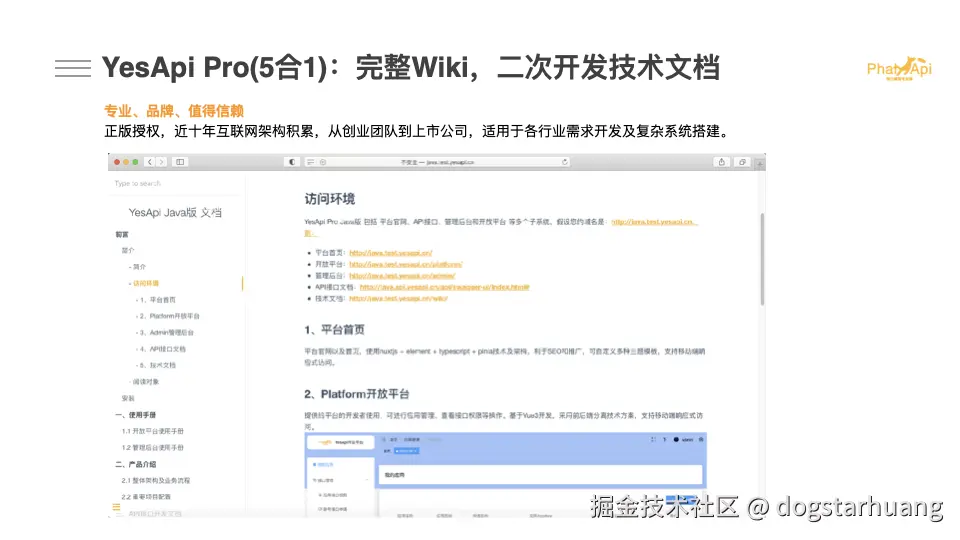Screen dimensions: 960x540
Task: Open the 开放平台 /platform/ URL link
Action: (x=405, y=264)
